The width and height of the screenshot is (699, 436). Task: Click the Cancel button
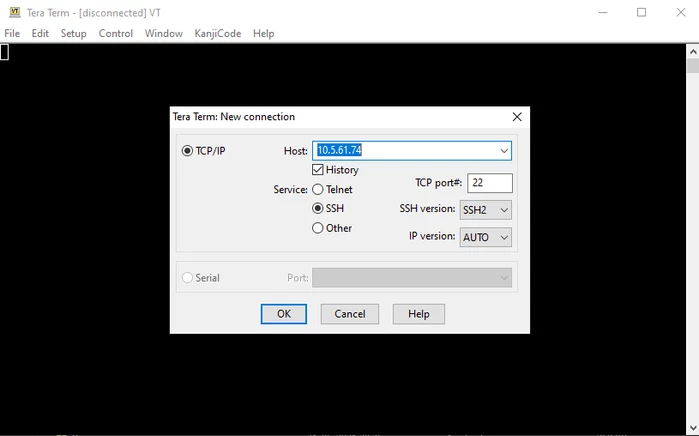(x=350, y=314)
